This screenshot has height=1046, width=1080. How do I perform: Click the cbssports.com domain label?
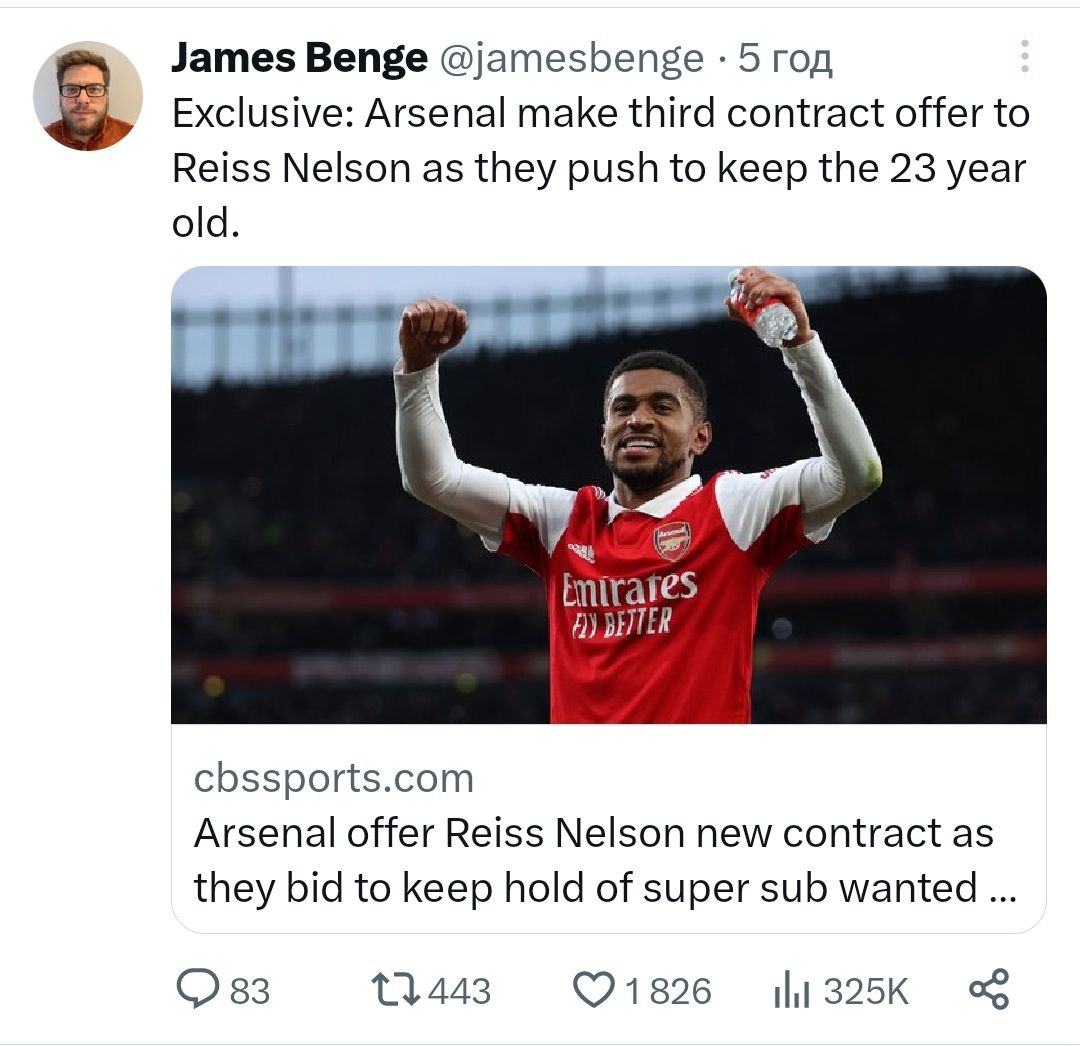(x=333, y=778)
